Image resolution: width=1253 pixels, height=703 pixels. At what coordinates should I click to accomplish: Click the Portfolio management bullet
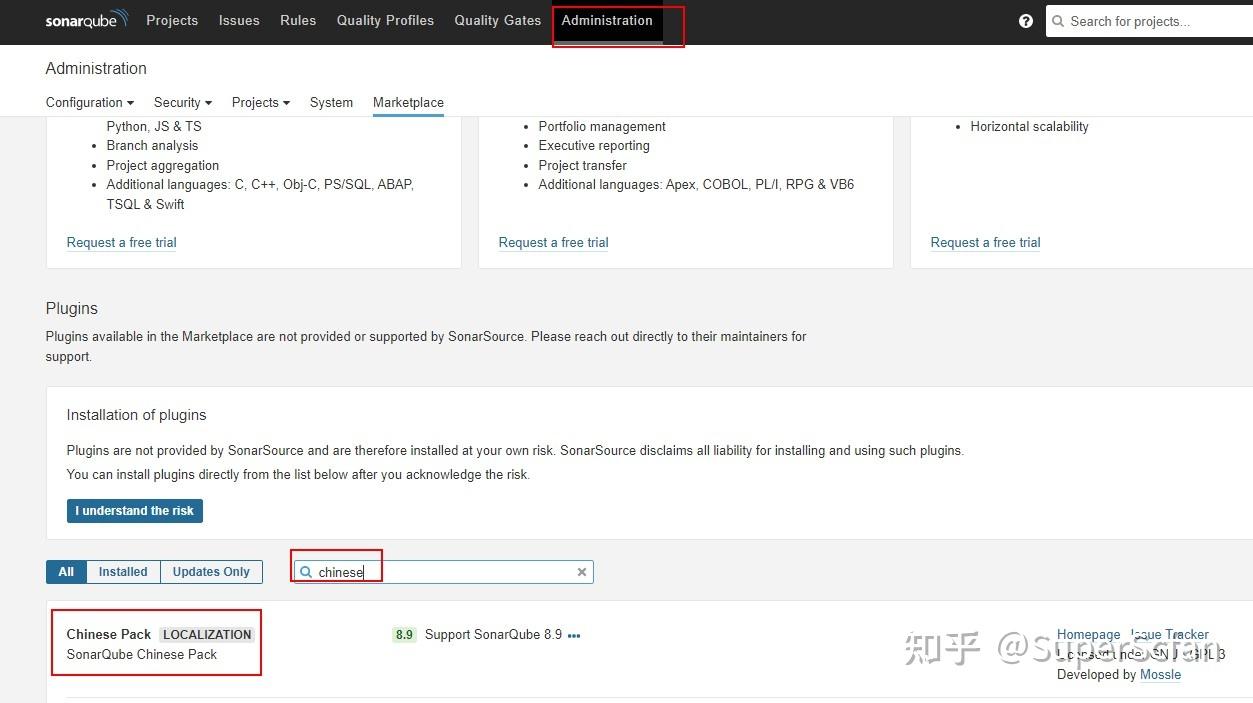click(x=602, y=126)
